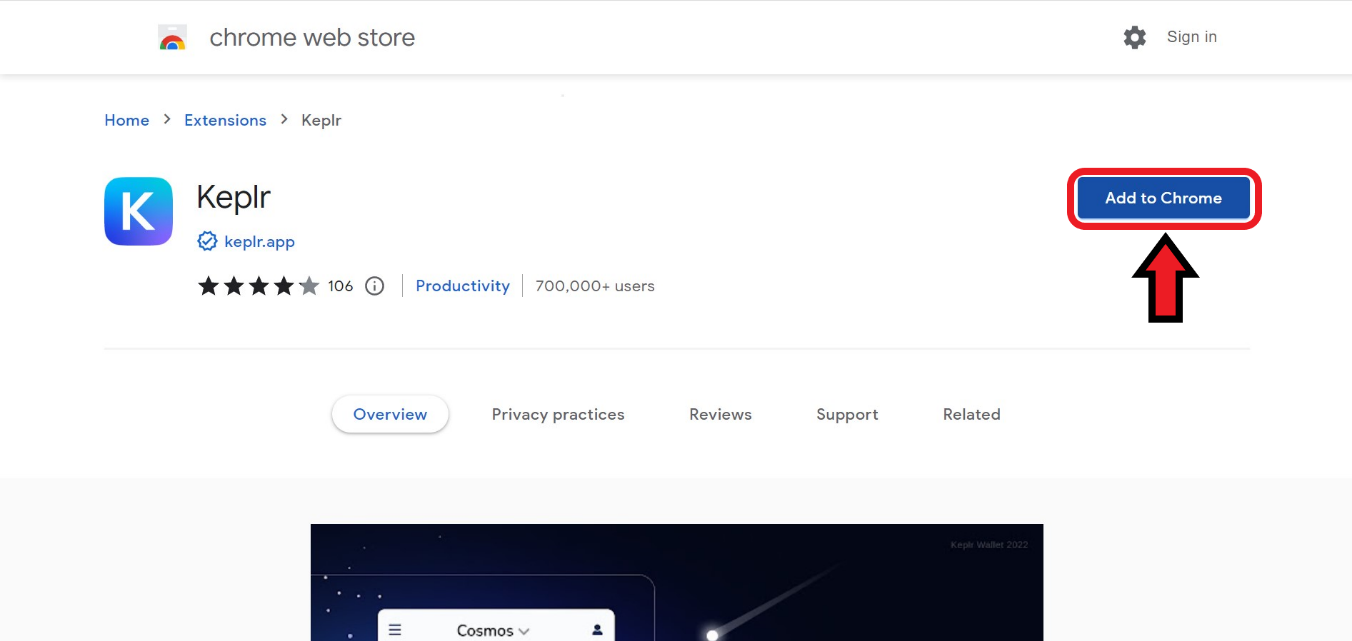Click the 700,000+ users text

[x=595, y=286]
